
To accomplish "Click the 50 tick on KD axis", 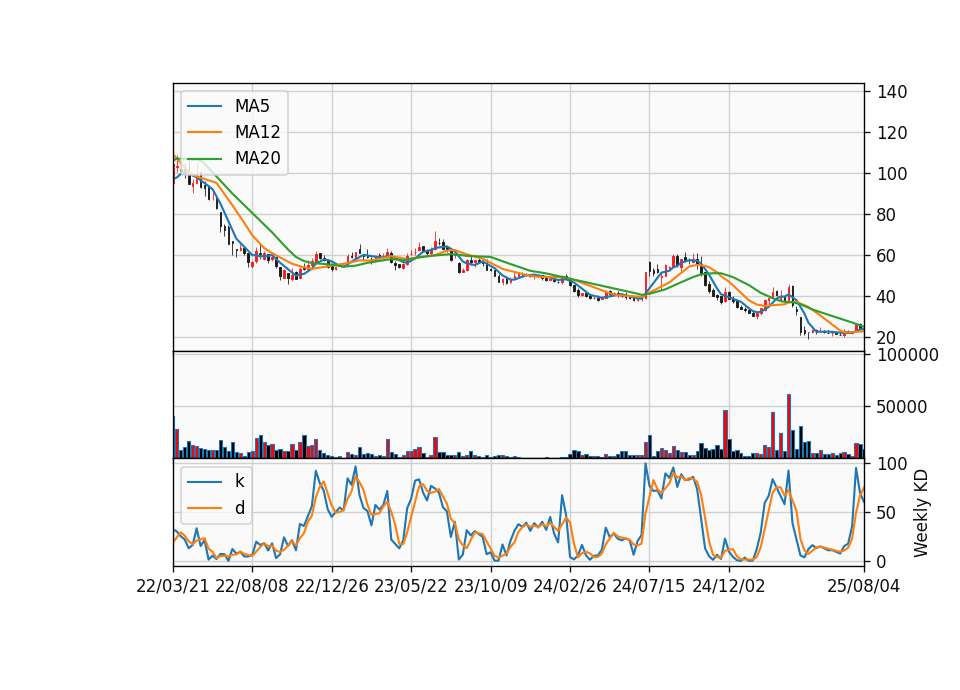I will pyautogui.click(x=887, y=513).
